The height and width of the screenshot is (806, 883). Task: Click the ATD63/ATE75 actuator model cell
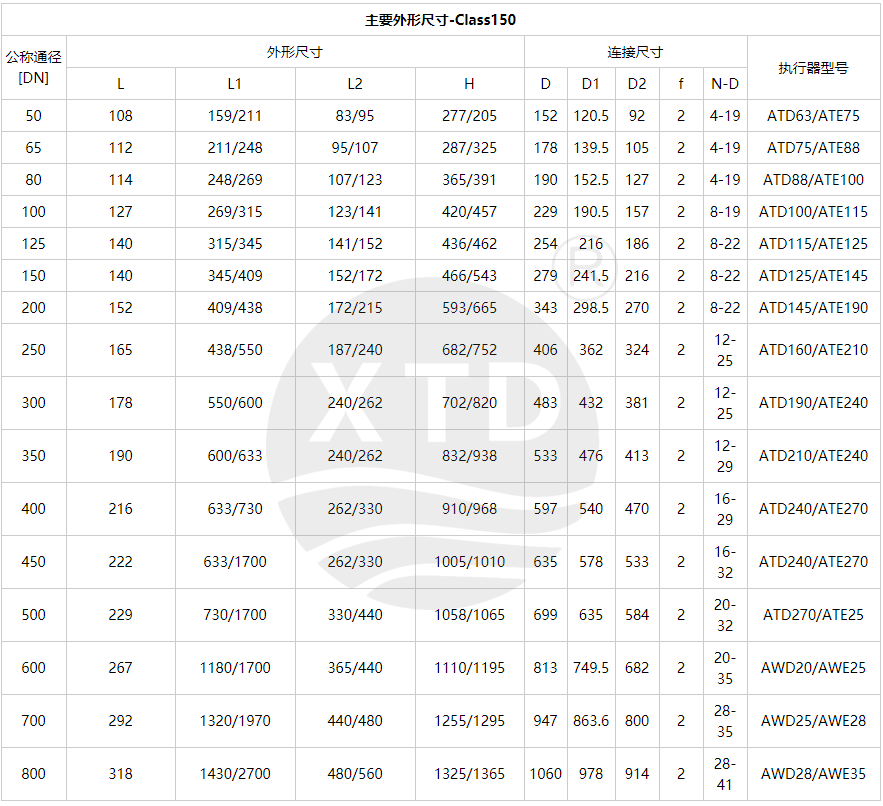pos(813,116)
